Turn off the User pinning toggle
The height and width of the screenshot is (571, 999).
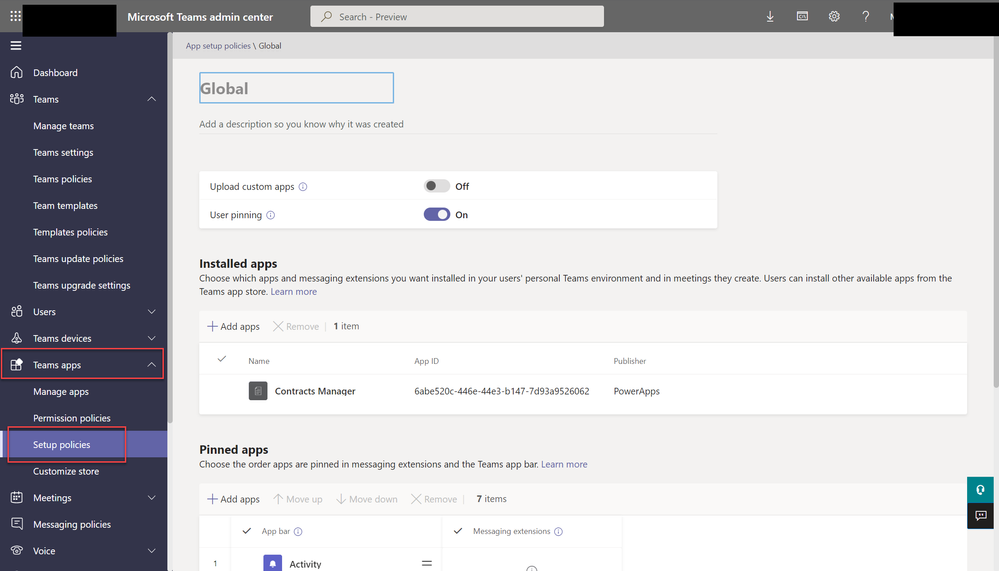[x=436, y=214]
